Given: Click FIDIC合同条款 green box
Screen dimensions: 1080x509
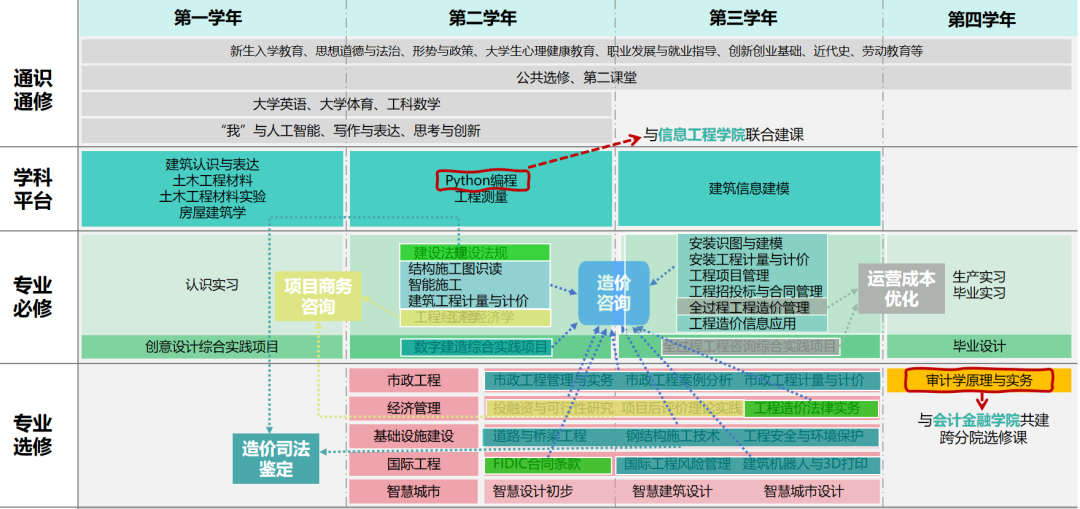Looking at the screenshot, I should click(548, 465).
